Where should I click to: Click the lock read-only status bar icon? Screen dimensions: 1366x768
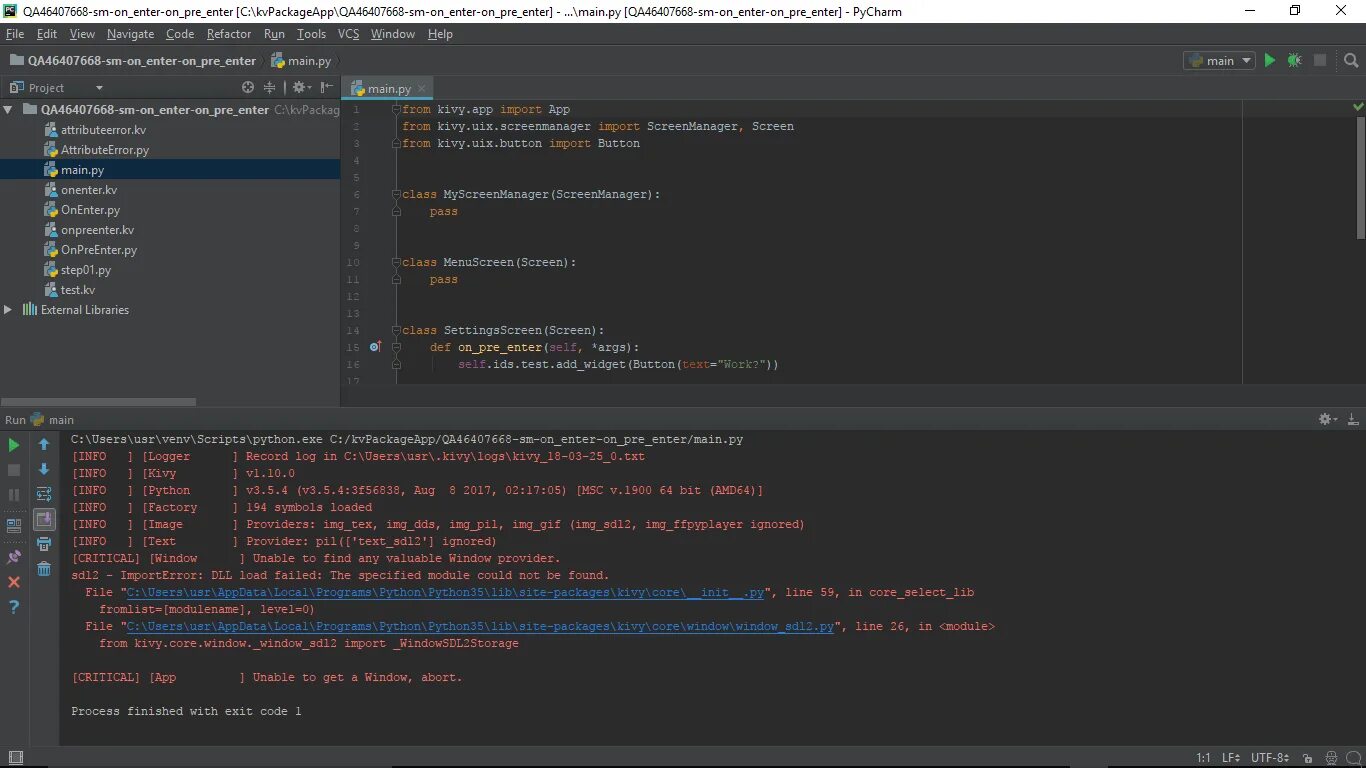point(1308,758)
